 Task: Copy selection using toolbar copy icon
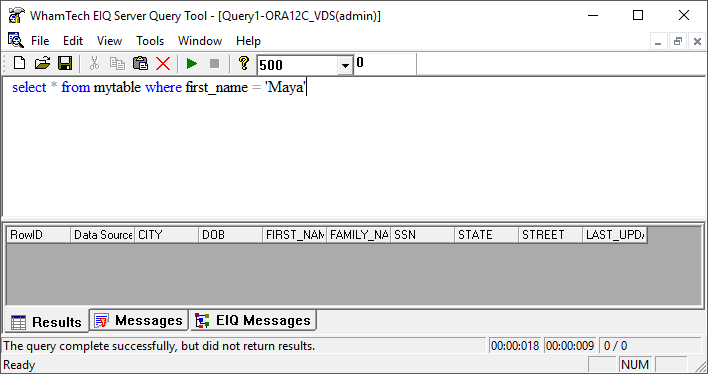pyautogui.click(x=117, y=64)
